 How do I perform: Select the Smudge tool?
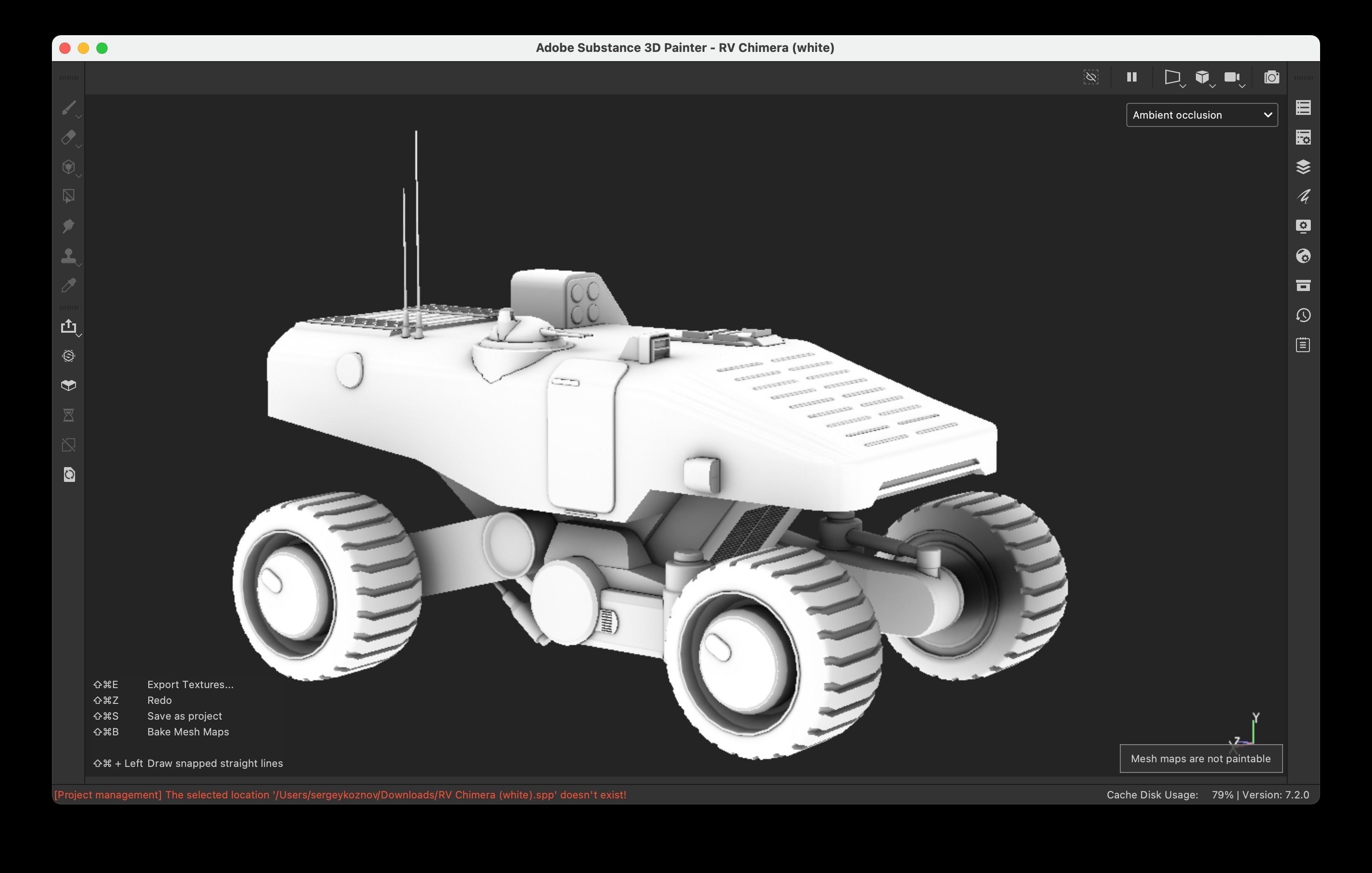click(x=69, y=226)
